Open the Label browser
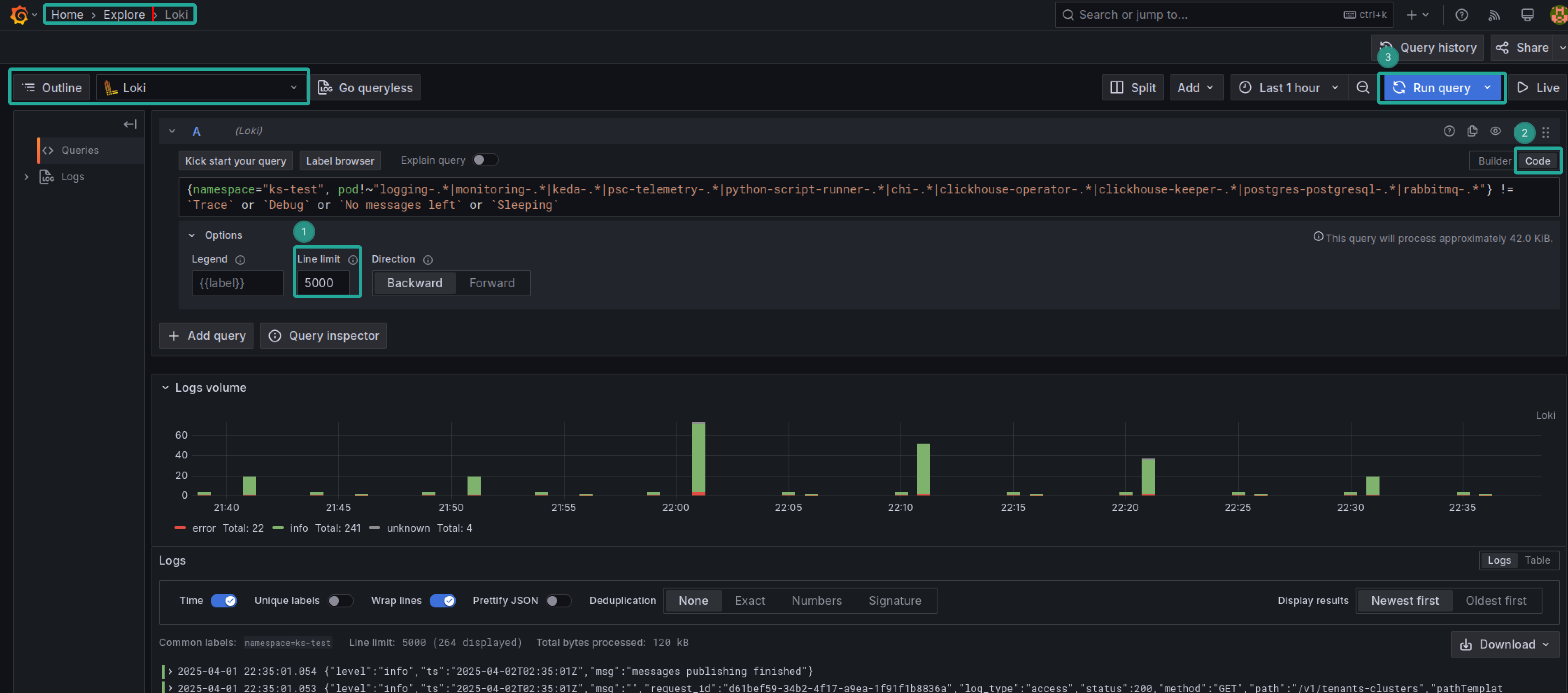1568x693 pixels. 340,161
